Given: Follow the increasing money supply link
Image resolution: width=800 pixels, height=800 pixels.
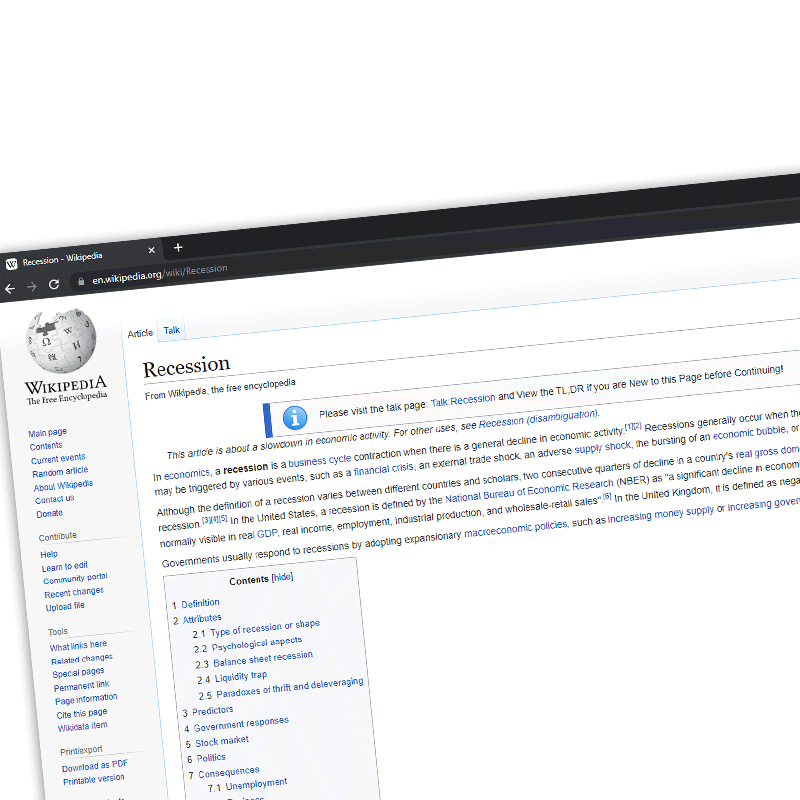Looking at the screenshot, I should [x=661, y=513].
